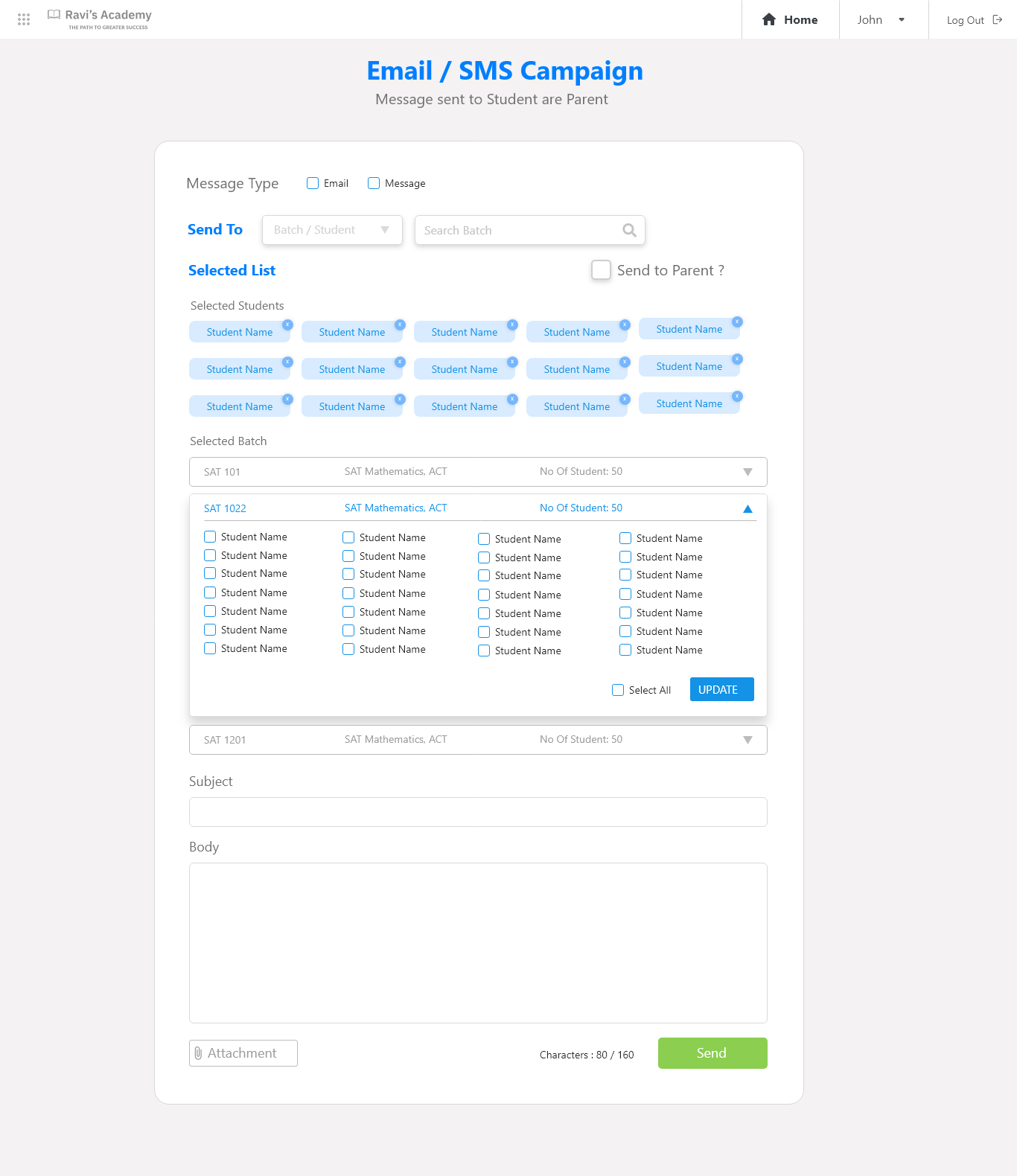Go to Home in top navigation
This screenshot has width=1017, height=1176.
click(790, 19)
